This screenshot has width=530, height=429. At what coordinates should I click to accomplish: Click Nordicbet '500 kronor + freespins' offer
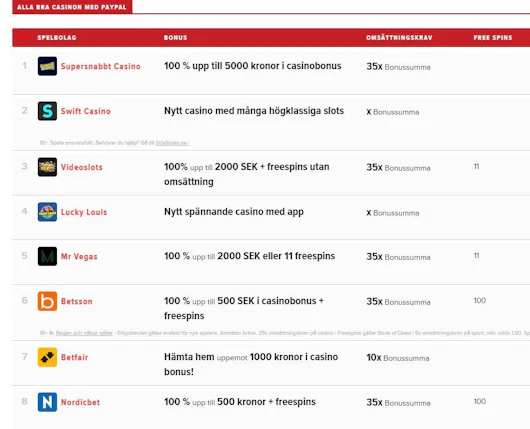point(240,402)
